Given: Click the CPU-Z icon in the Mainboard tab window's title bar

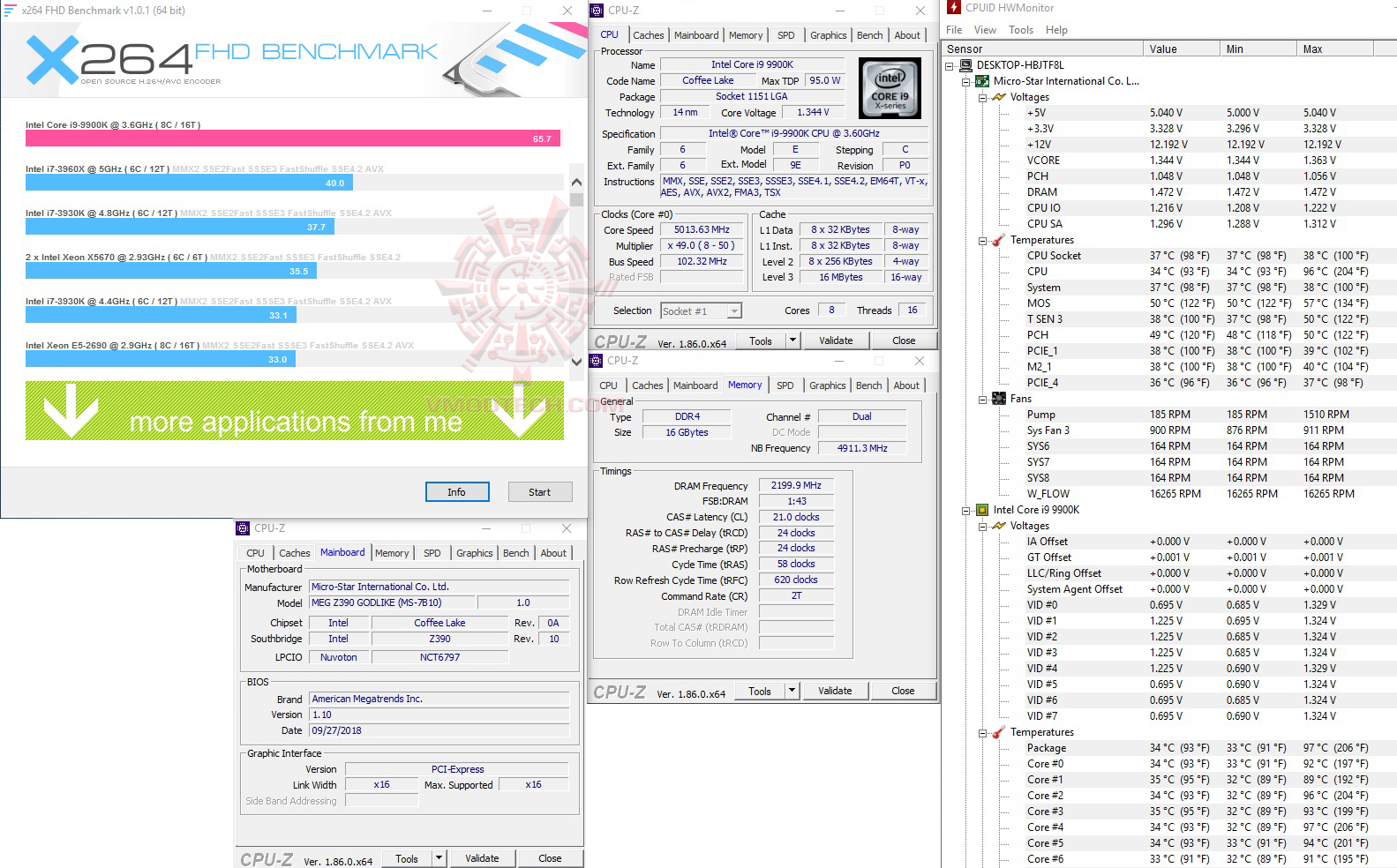Looking at the screenshot, I should click(243, 528).
